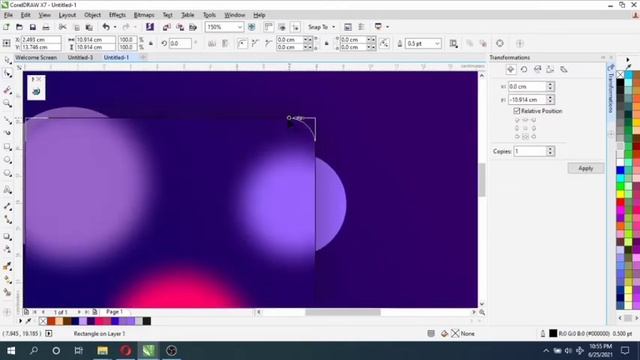640x360 pixels.
Task: Click the horizontal scrollbar thumb
Action: (343, 312)
